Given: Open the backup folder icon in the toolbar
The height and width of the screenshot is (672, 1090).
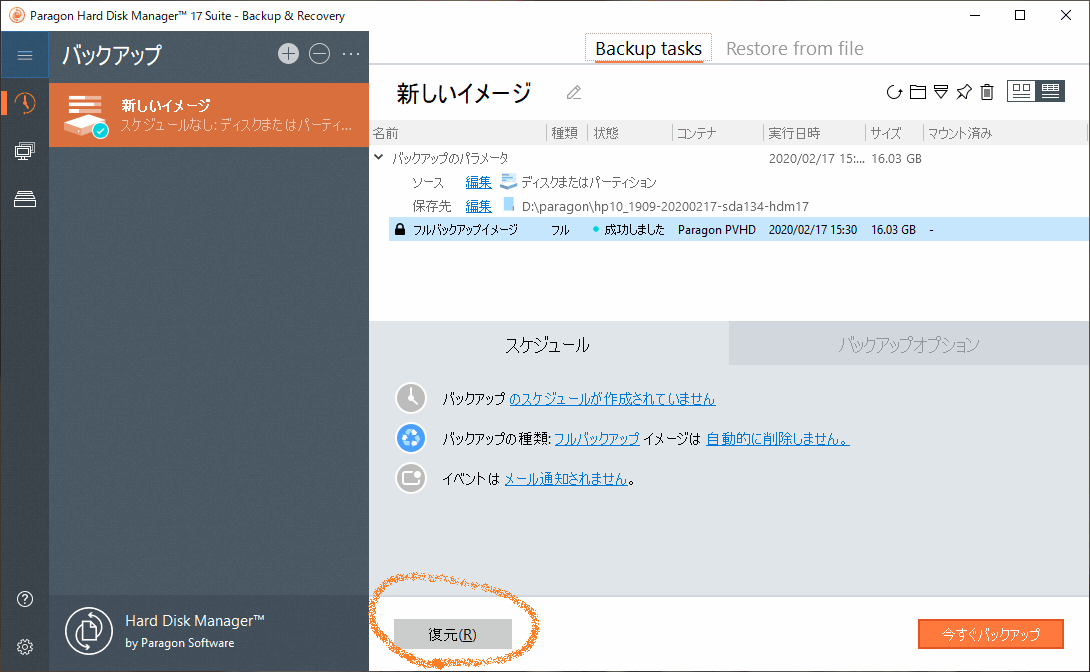Looking at the screenshot, I should 917,91.
